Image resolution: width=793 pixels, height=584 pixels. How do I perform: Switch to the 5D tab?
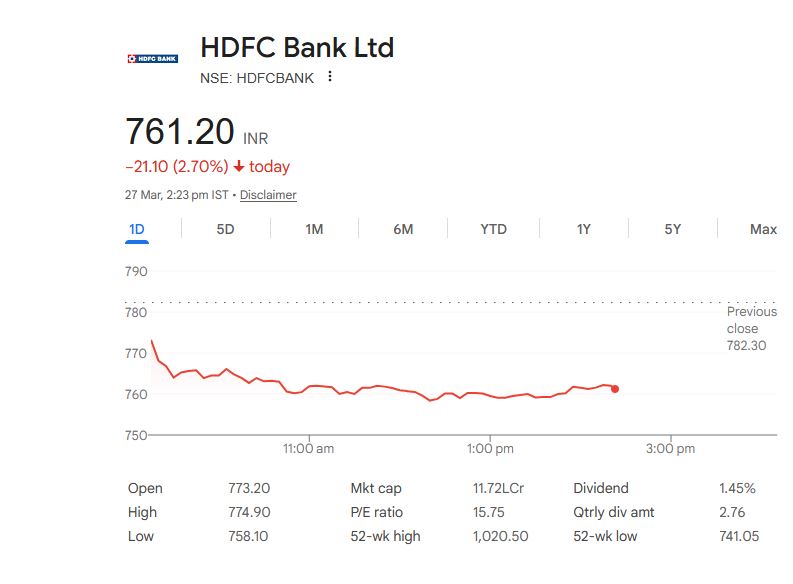(225, 229)
